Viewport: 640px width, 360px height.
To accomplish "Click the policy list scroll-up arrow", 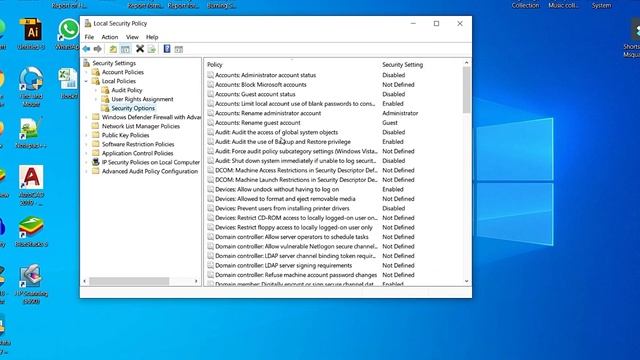I will point(467,63).
